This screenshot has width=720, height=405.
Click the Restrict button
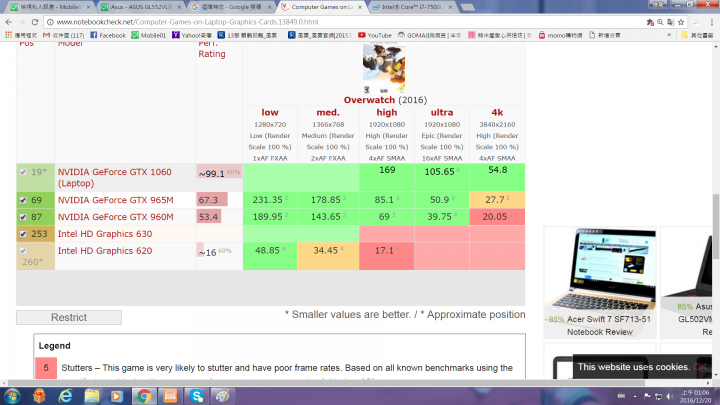[69, 317]
